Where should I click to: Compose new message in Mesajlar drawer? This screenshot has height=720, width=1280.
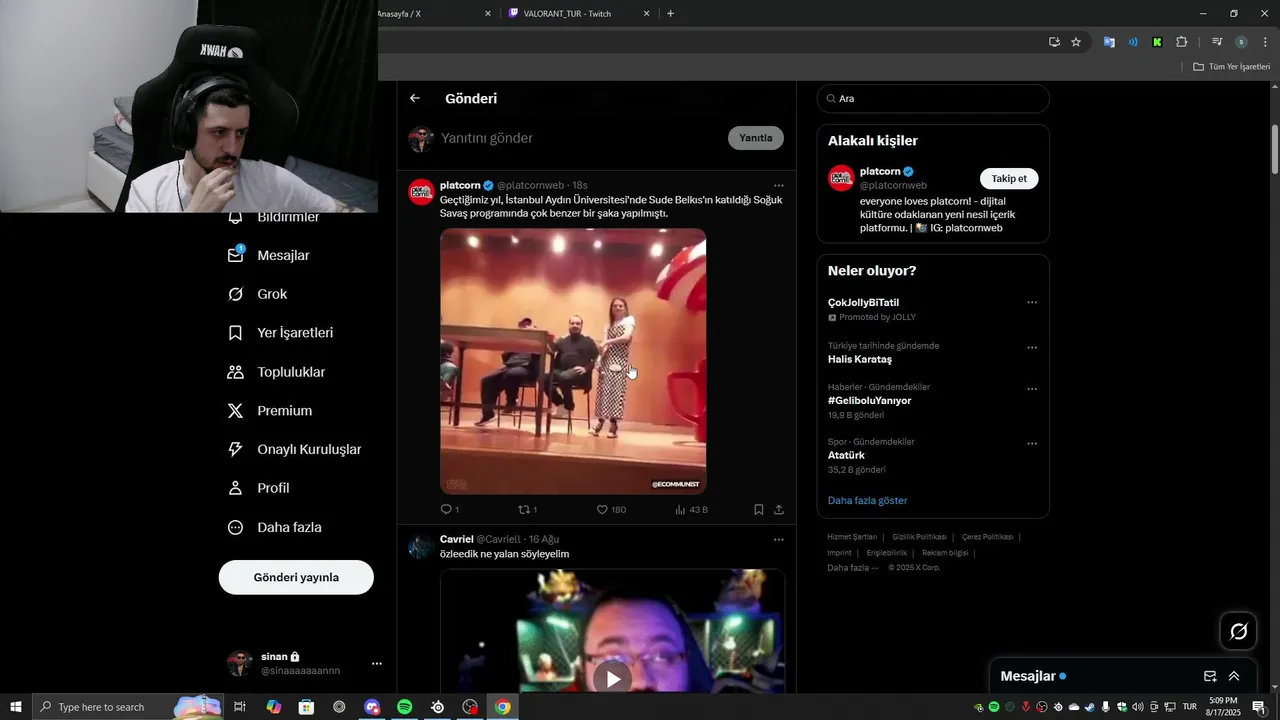(x=1210, y=676)
